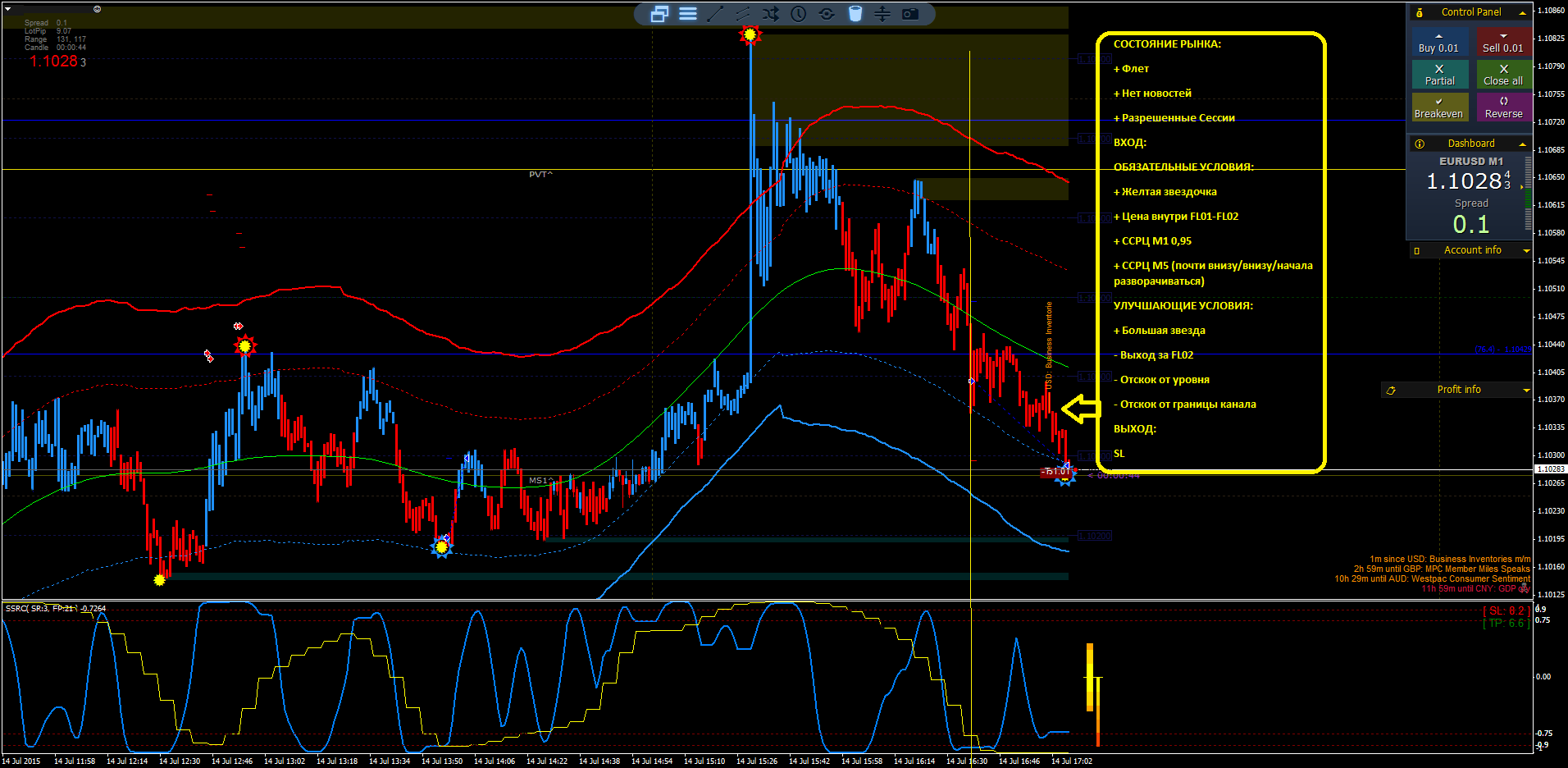Click the small icon beside Account info
The height and width of the screenshot is (768, 1568).
click(x=1416, y=250)
